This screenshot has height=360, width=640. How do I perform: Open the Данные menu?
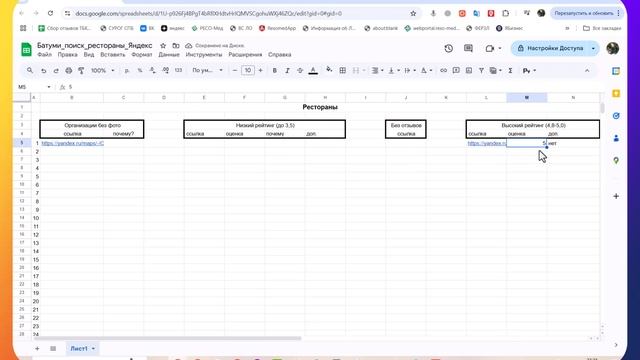[169, 55]
